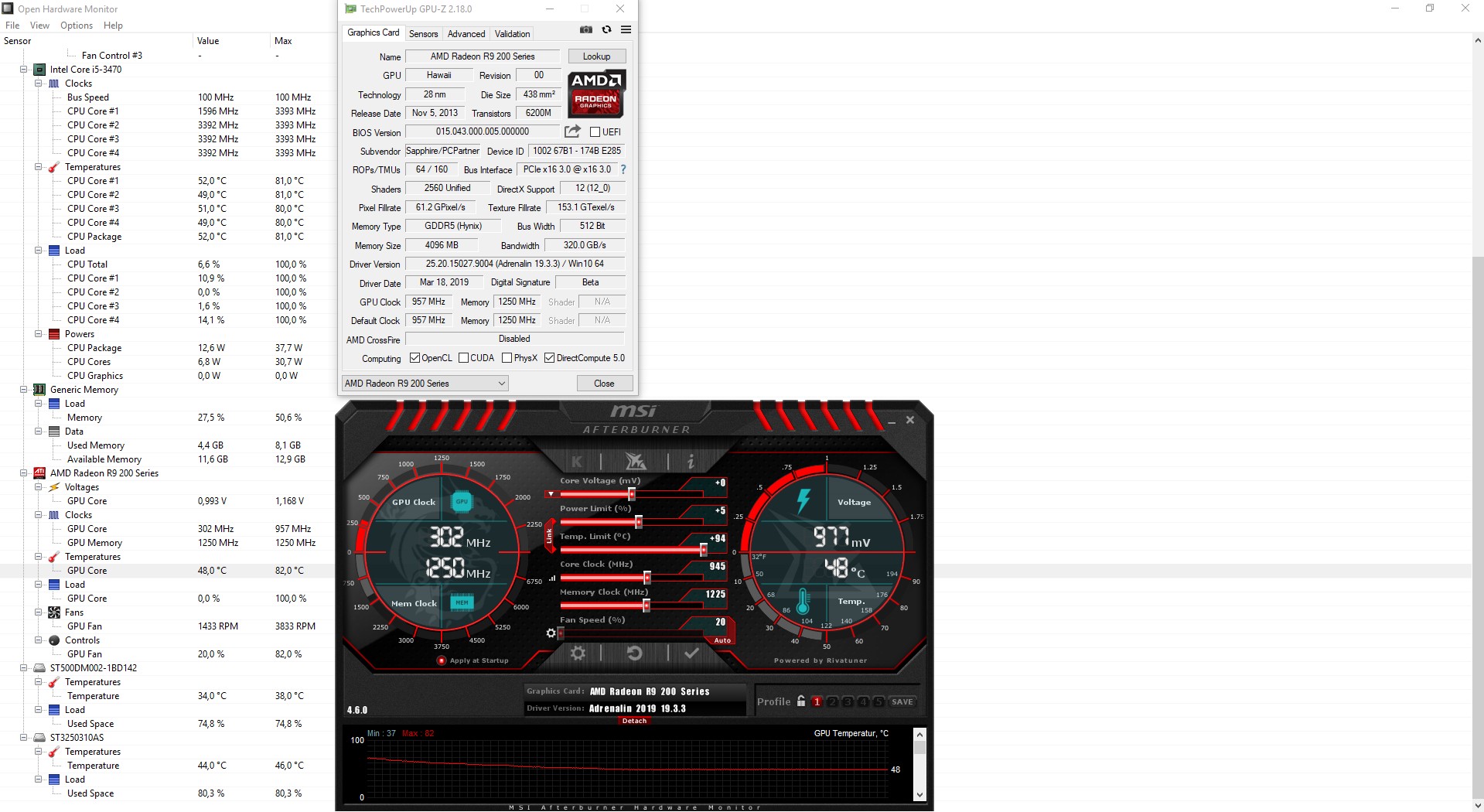Click the Temp. Limit slider handle
Image resolution: width=1484 pixels, height=812 pixels.
703,550
